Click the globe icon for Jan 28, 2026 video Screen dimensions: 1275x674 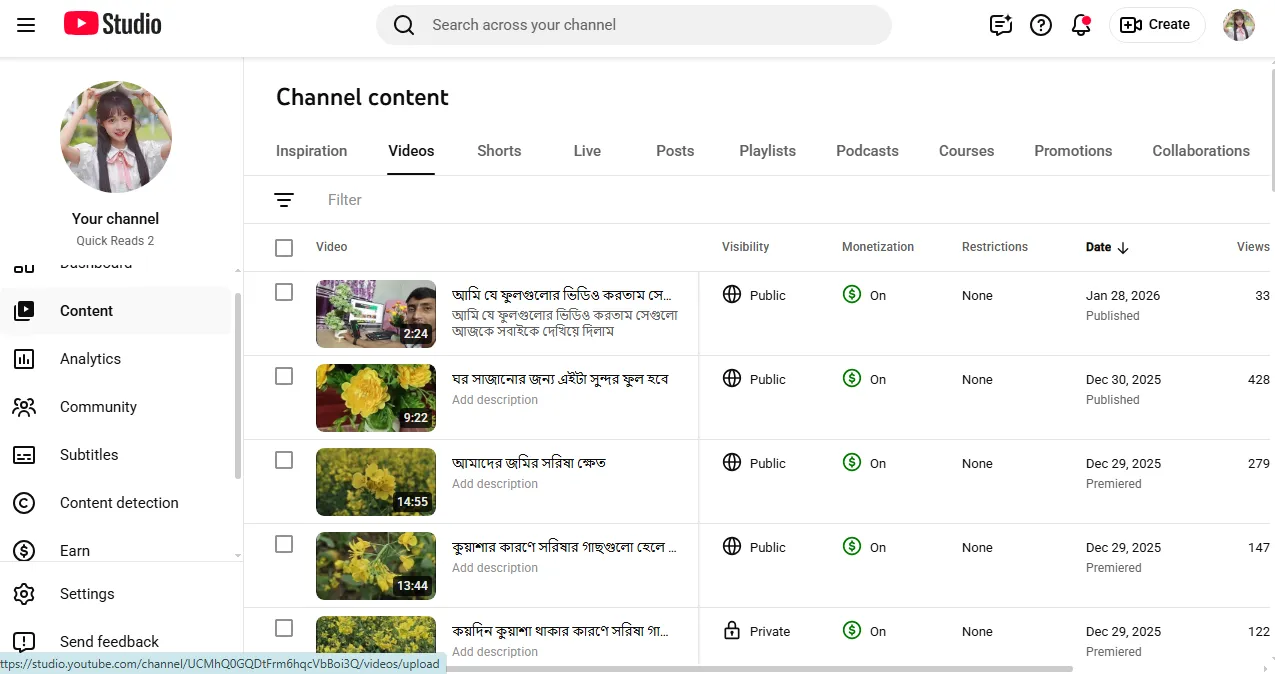pyautogui.click(x=732, y=294)
